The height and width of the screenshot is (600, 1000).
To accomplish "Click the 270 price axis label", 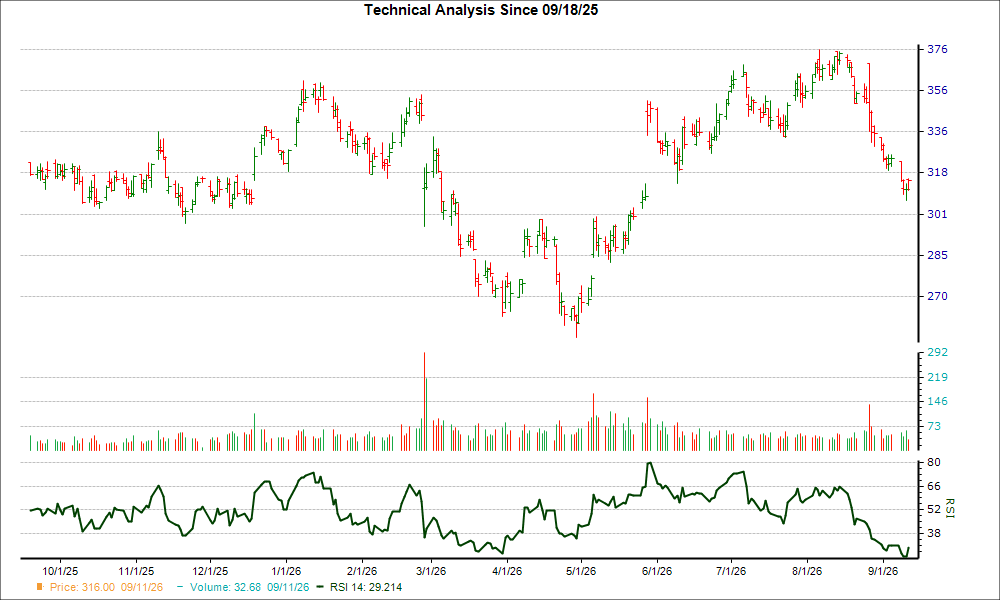I will [x=937, y=296].
